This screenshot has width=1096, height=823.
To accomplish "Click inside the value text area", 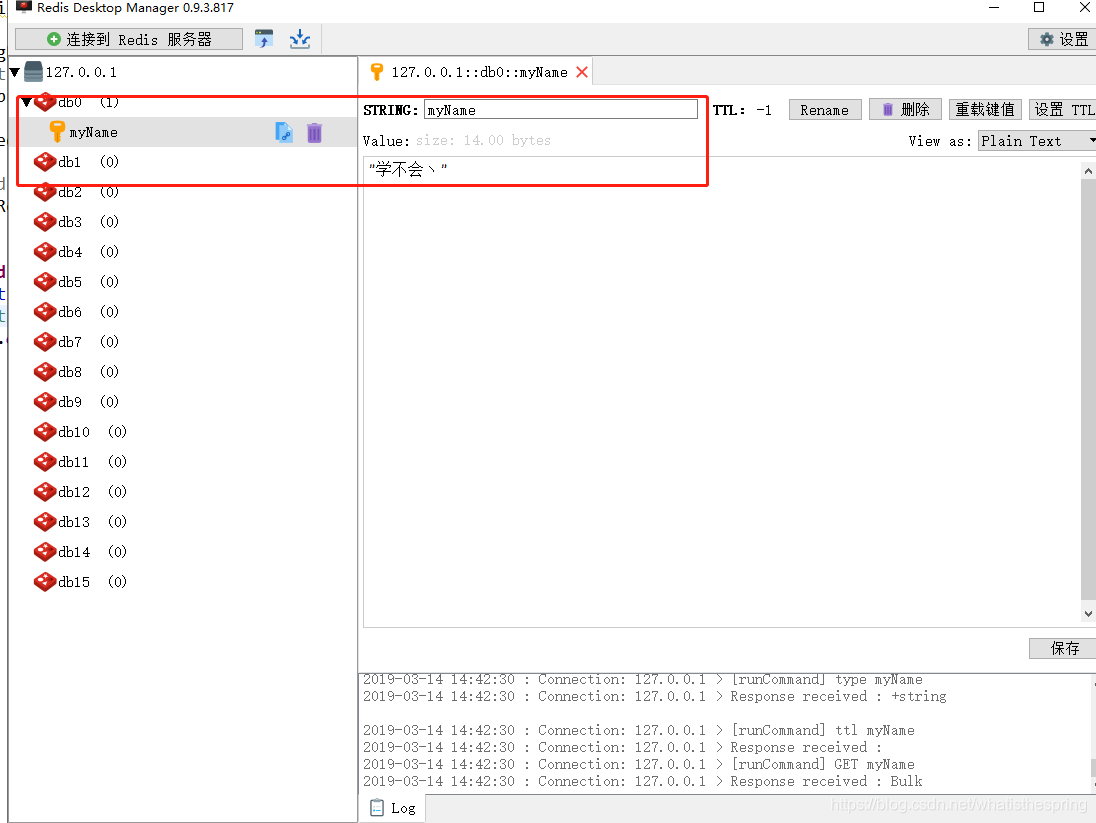I will click(721, 392).
